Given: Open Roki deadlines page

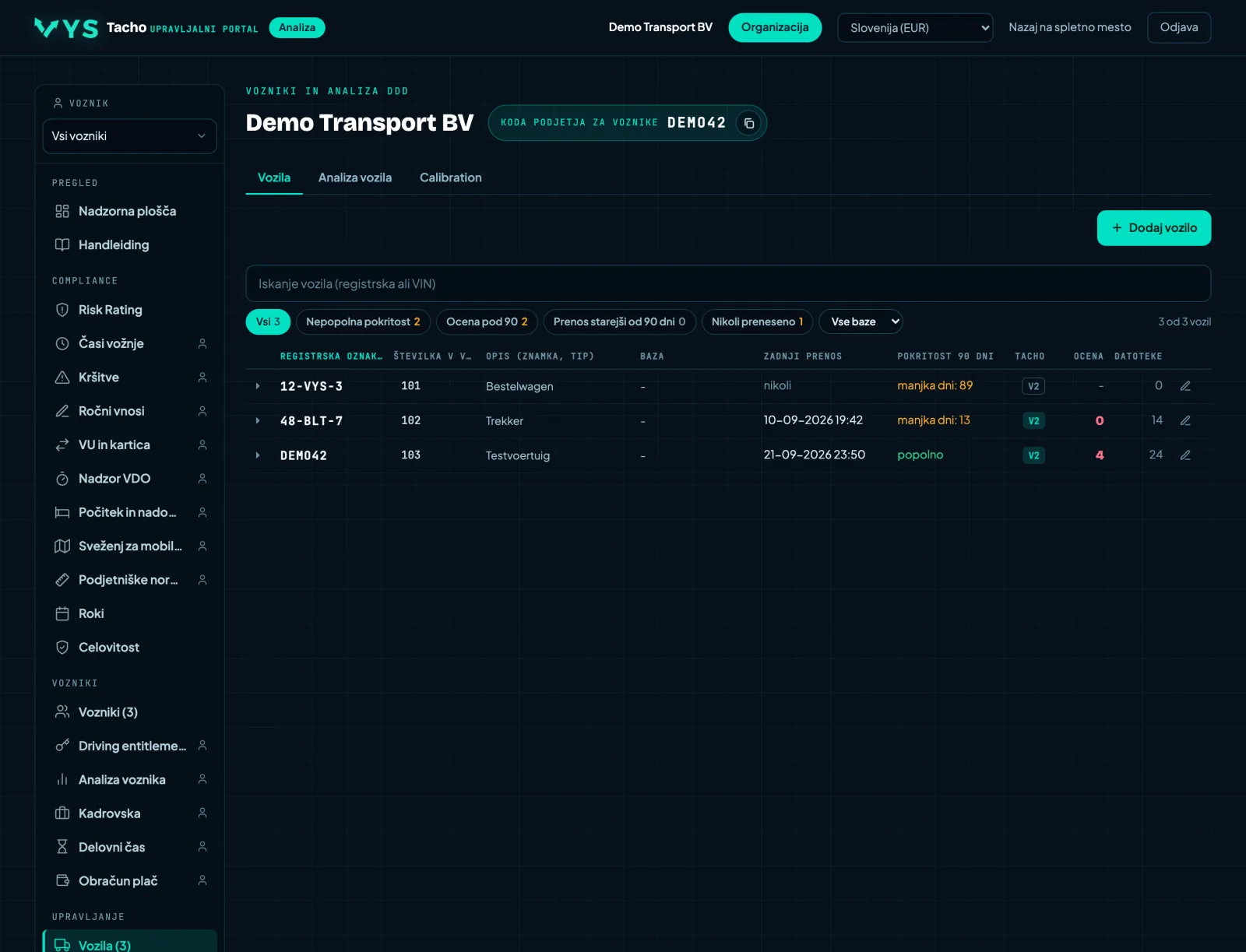Looking at the screenshot, I should pyautogui.click(x=129, y=613).
